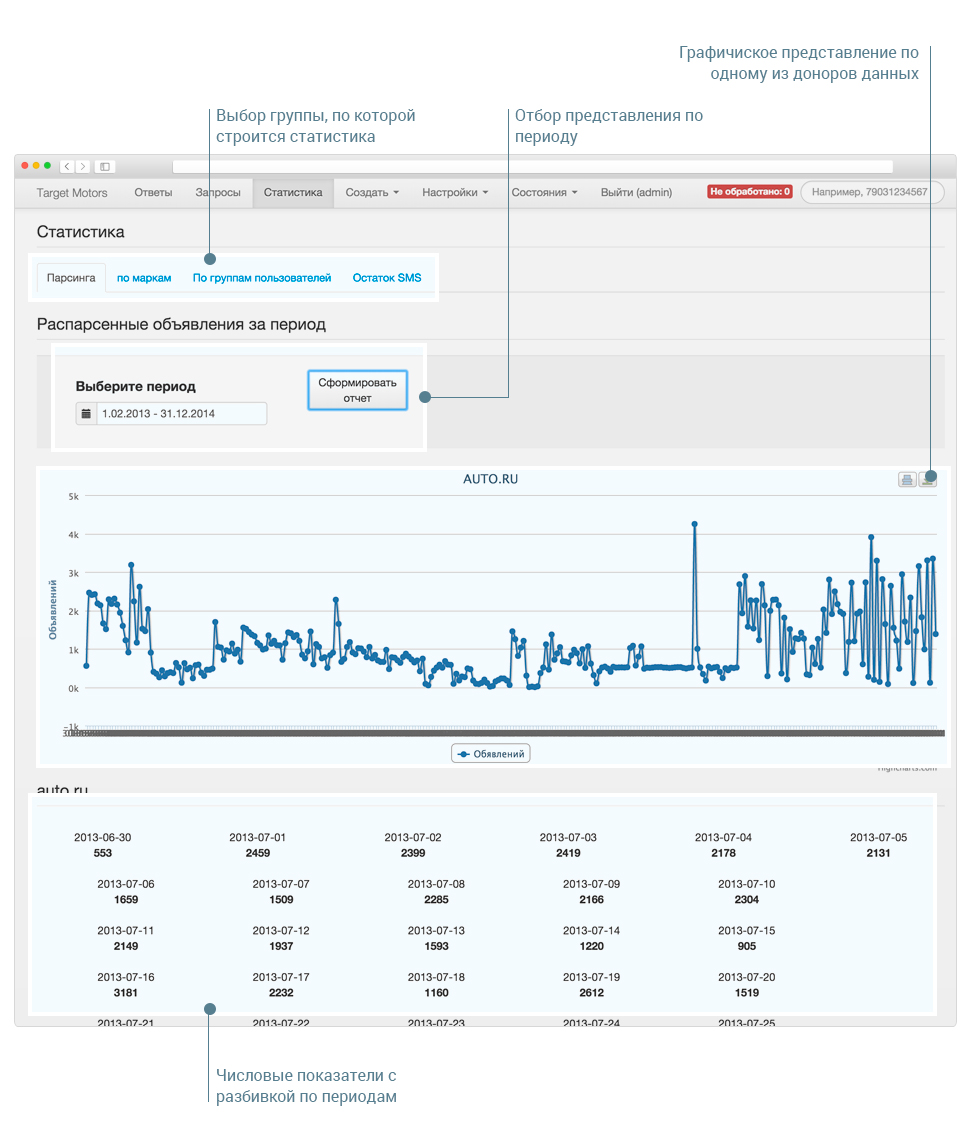The image size is (970, 1136).
Task: Click the value 2459 under 2013-07-01
Action: 258,853
